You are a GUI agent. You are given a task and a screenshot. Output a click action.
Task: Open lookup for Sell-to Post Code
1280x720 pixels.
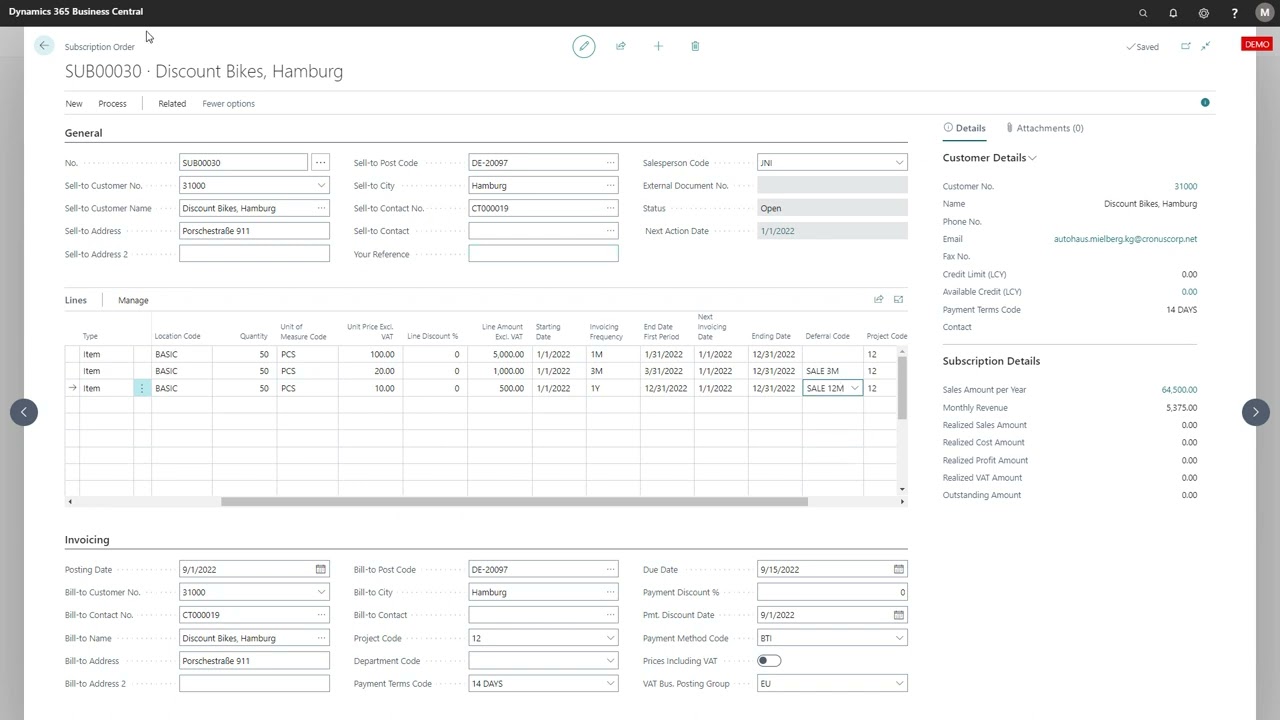coord(610,162)
